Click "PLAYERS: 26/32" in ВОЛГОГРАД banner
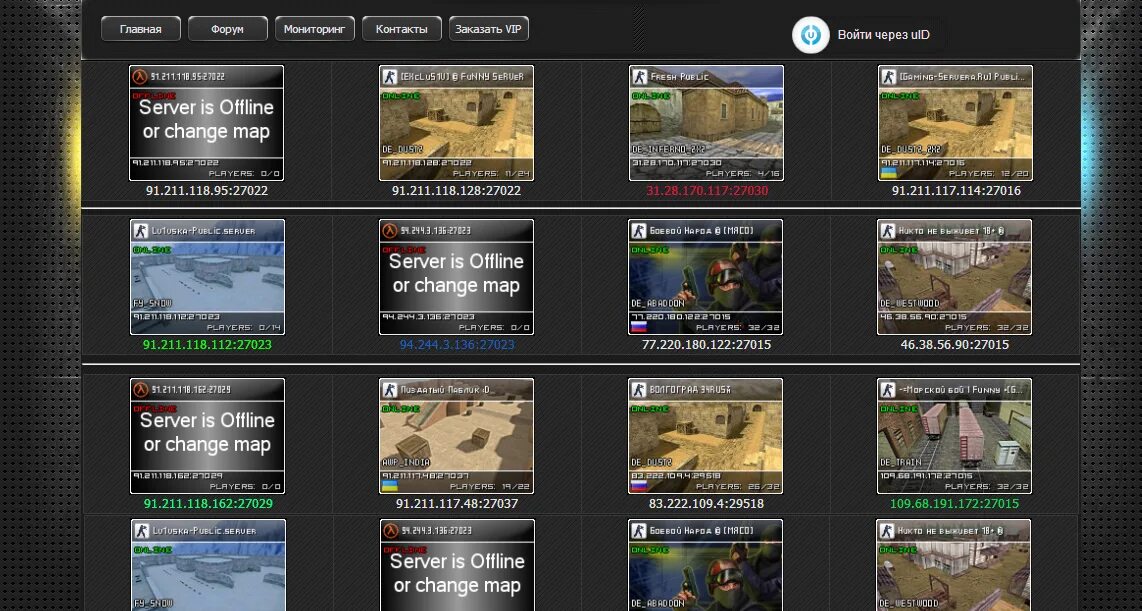The height and width of the screenshot is (611, 1142). (740, 486)
